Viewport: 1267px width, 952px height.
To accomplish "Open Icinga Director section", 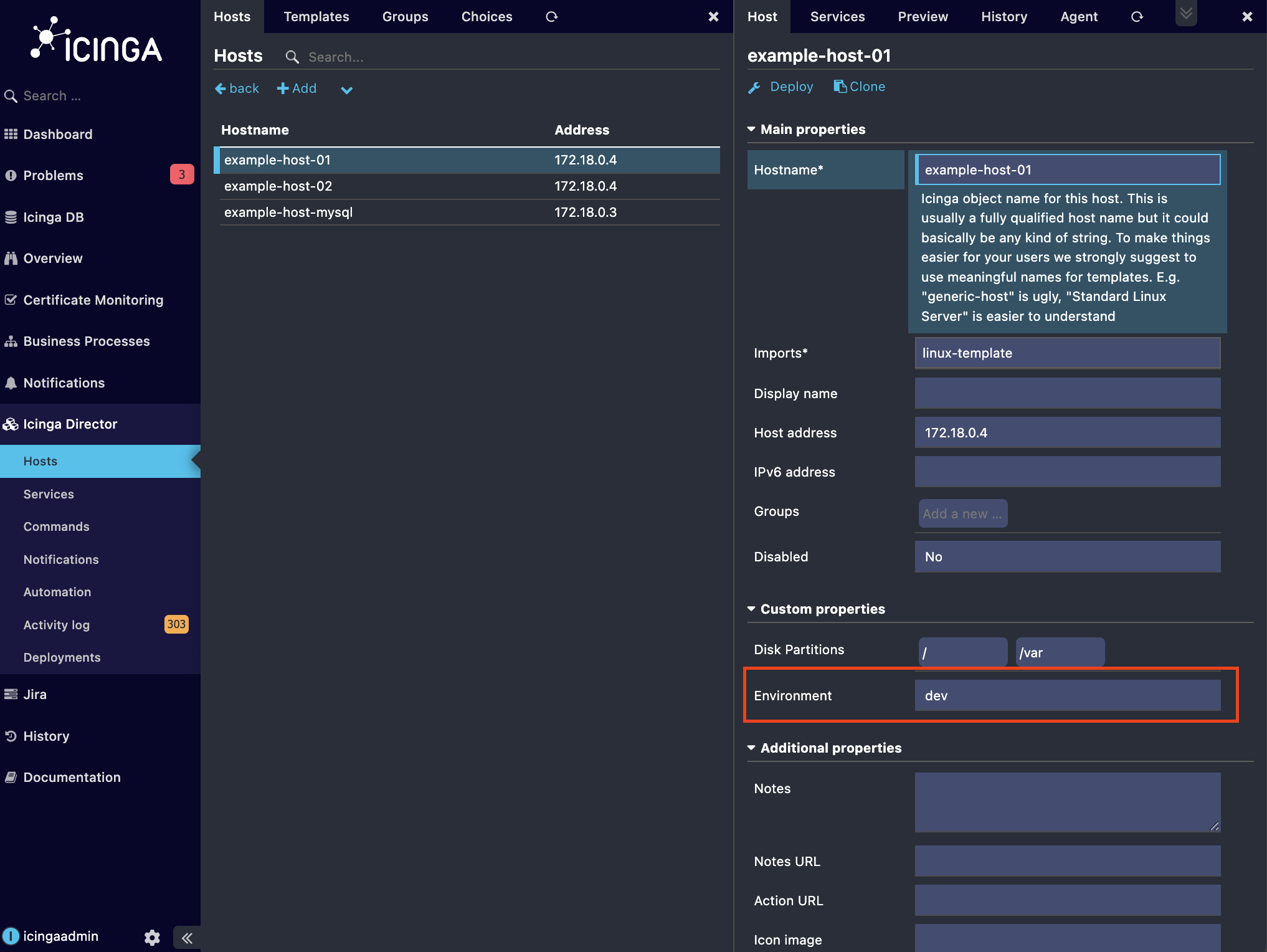I will click(70, 424).
